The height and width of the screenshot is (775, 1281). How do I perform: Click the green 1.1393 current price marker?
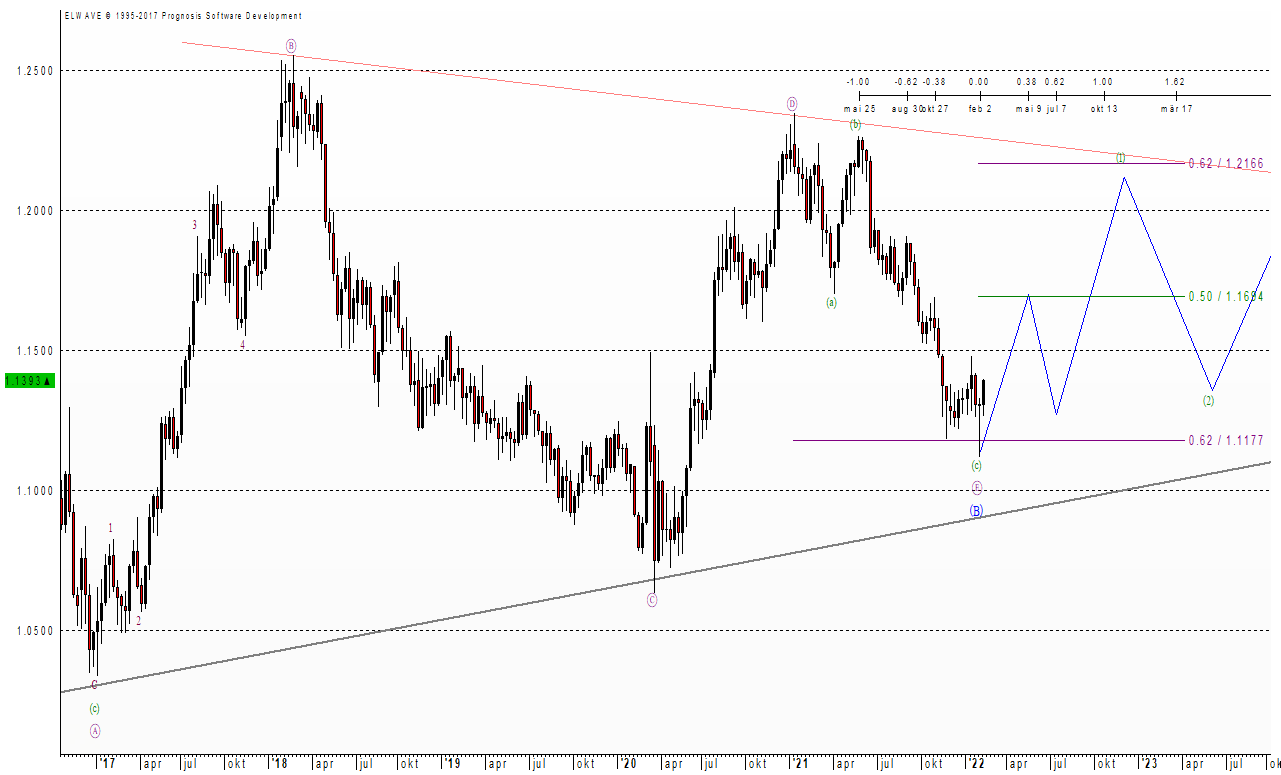pos(29,381)
